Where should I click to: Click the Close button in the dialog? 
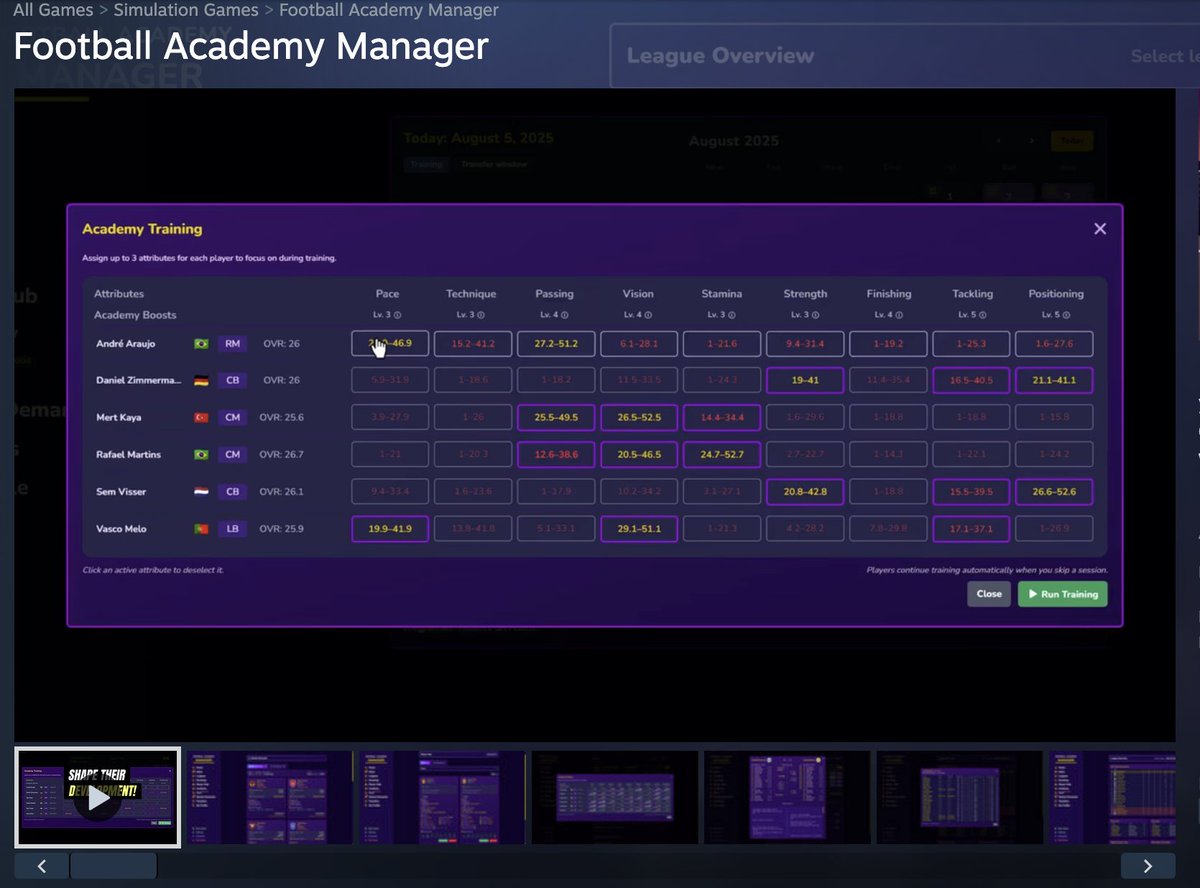tap(989, 594)
